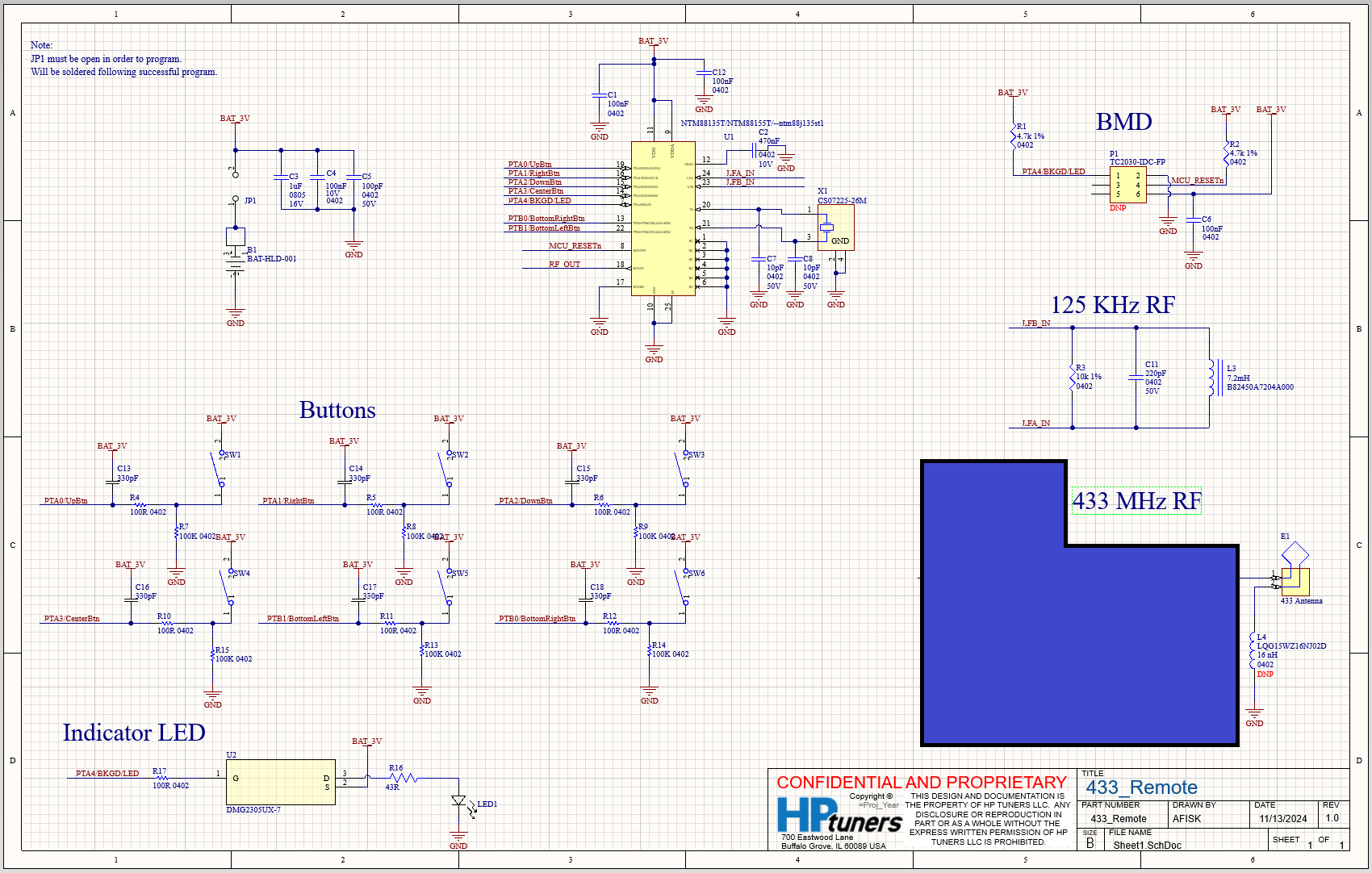
Task: Click the date '11/13/2024'
Action: click(1283, 818)
